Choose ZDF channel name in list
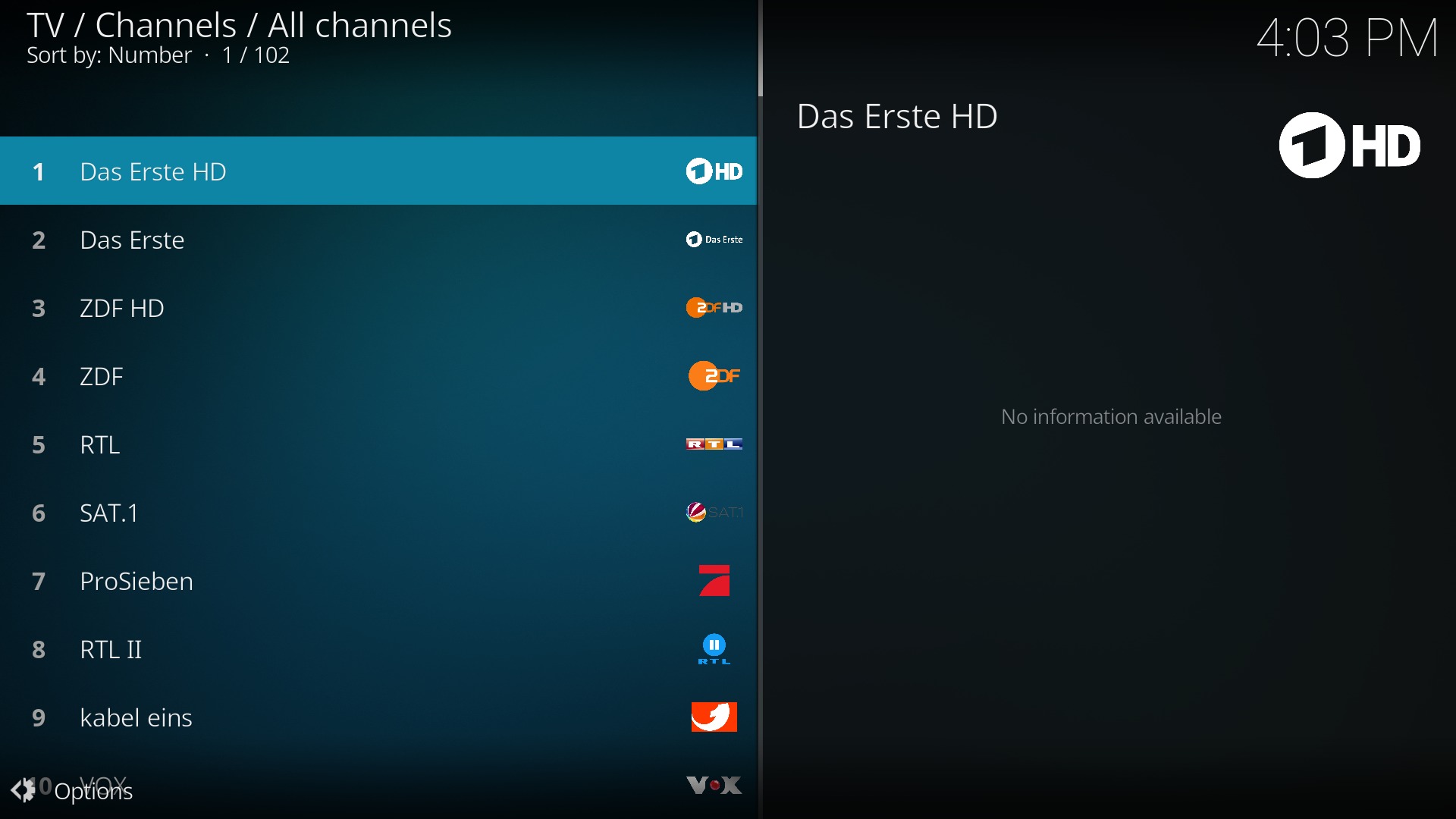 pyautogui.click(x=102, y=377)
